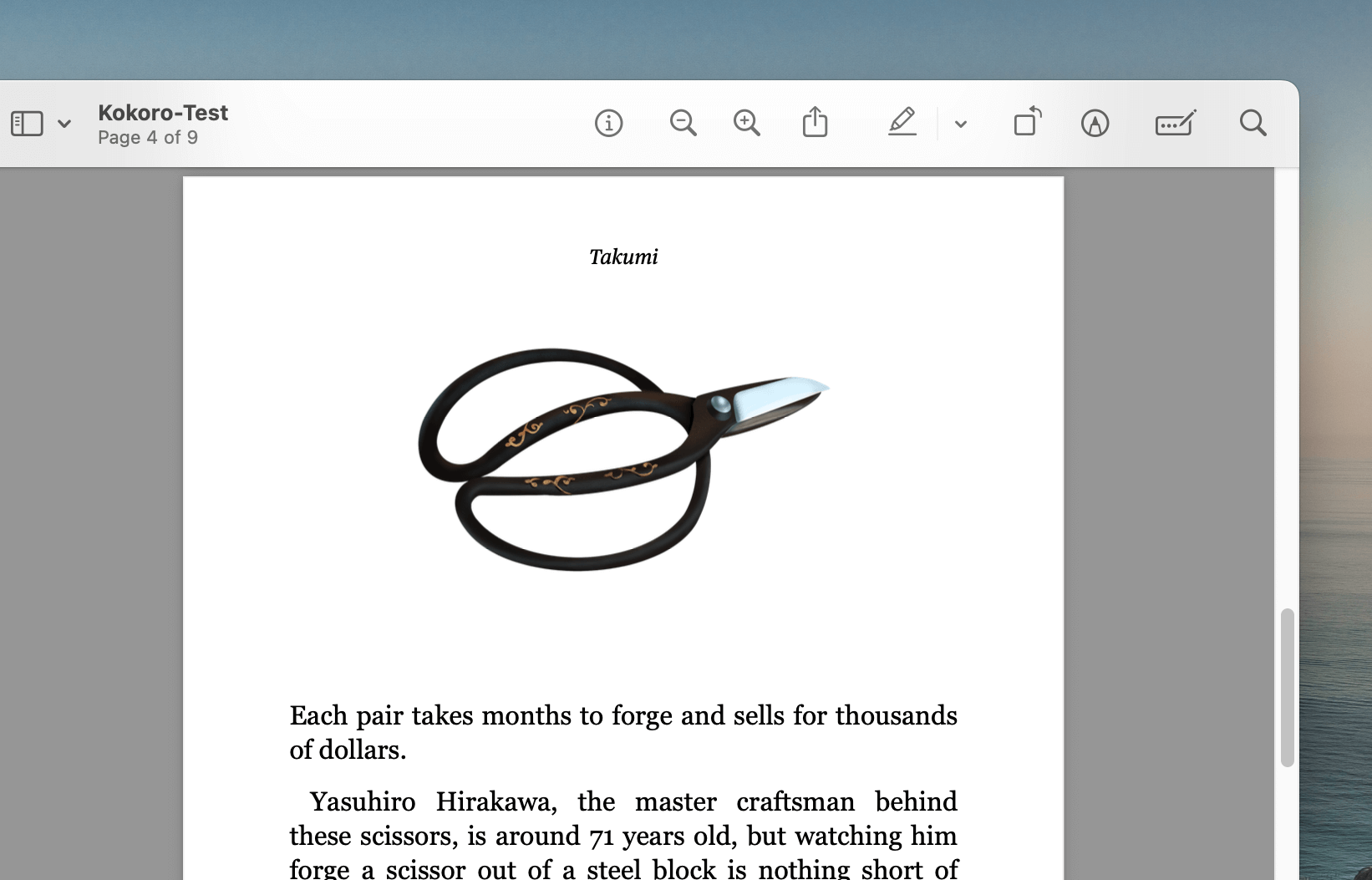Click the italic Takumi heading

[x=623, y=257]
